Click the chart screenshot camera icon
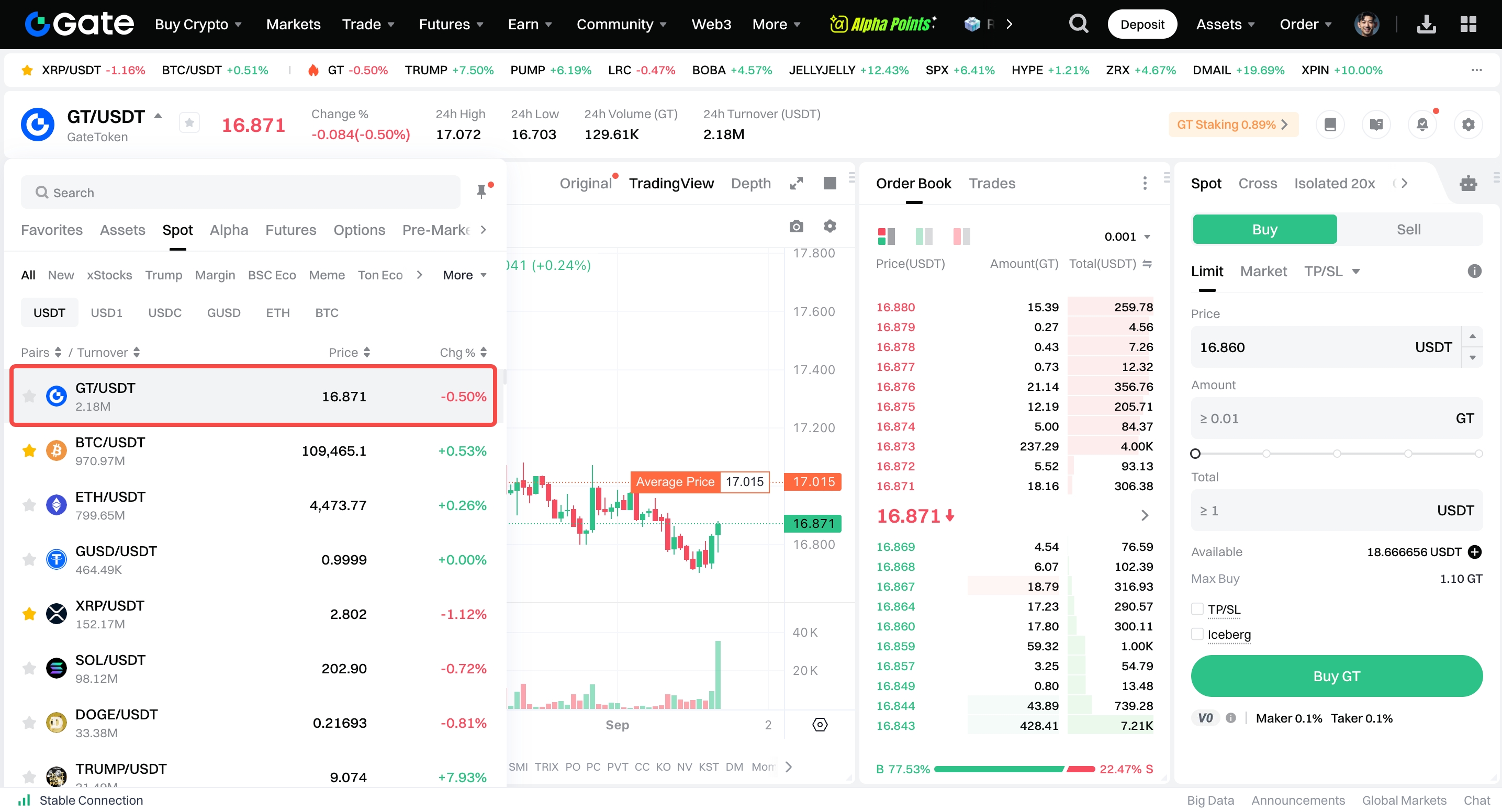 796,226
